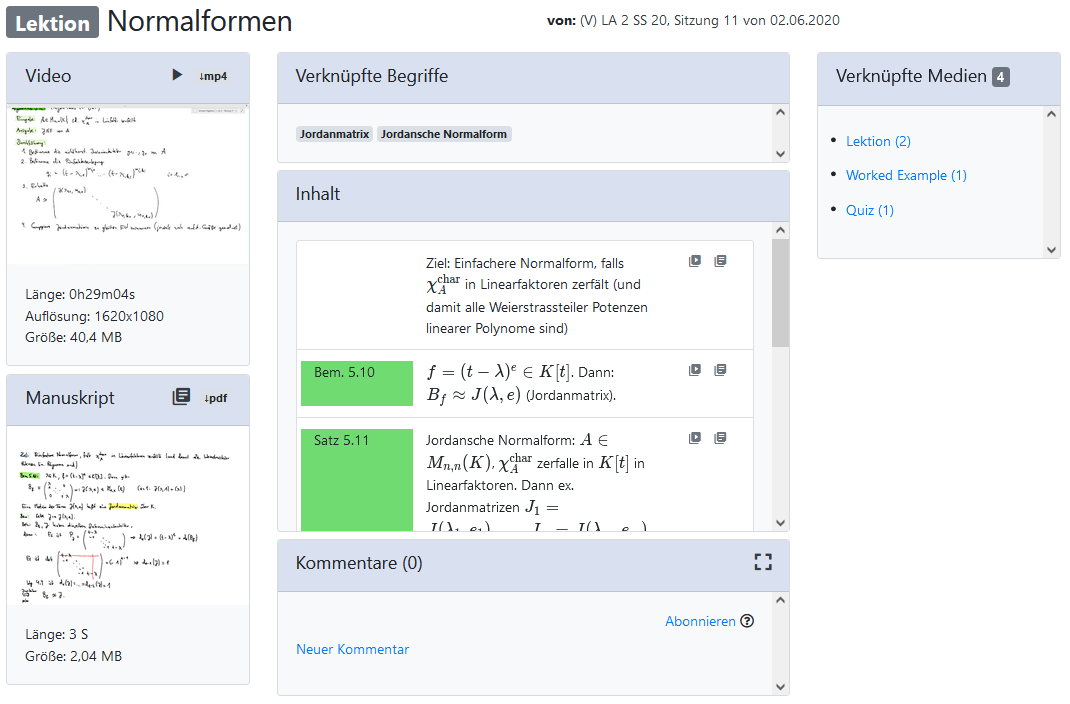Jump to video position for Bem. 5.10

coord(695,370)
